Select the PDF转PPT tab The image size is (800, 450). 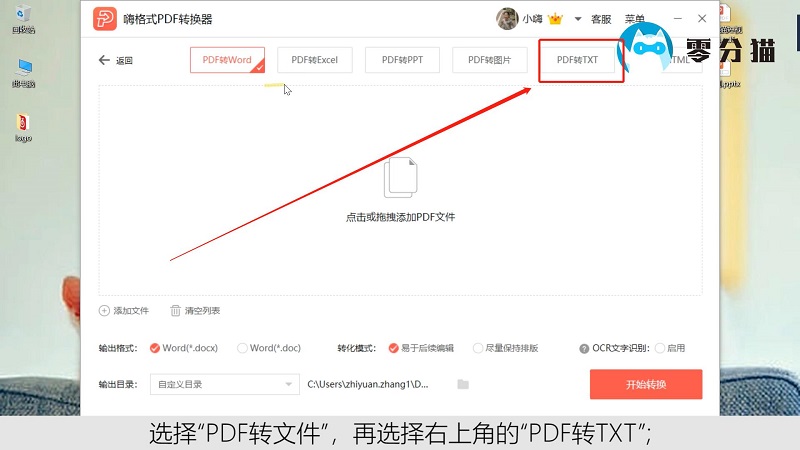402,60
